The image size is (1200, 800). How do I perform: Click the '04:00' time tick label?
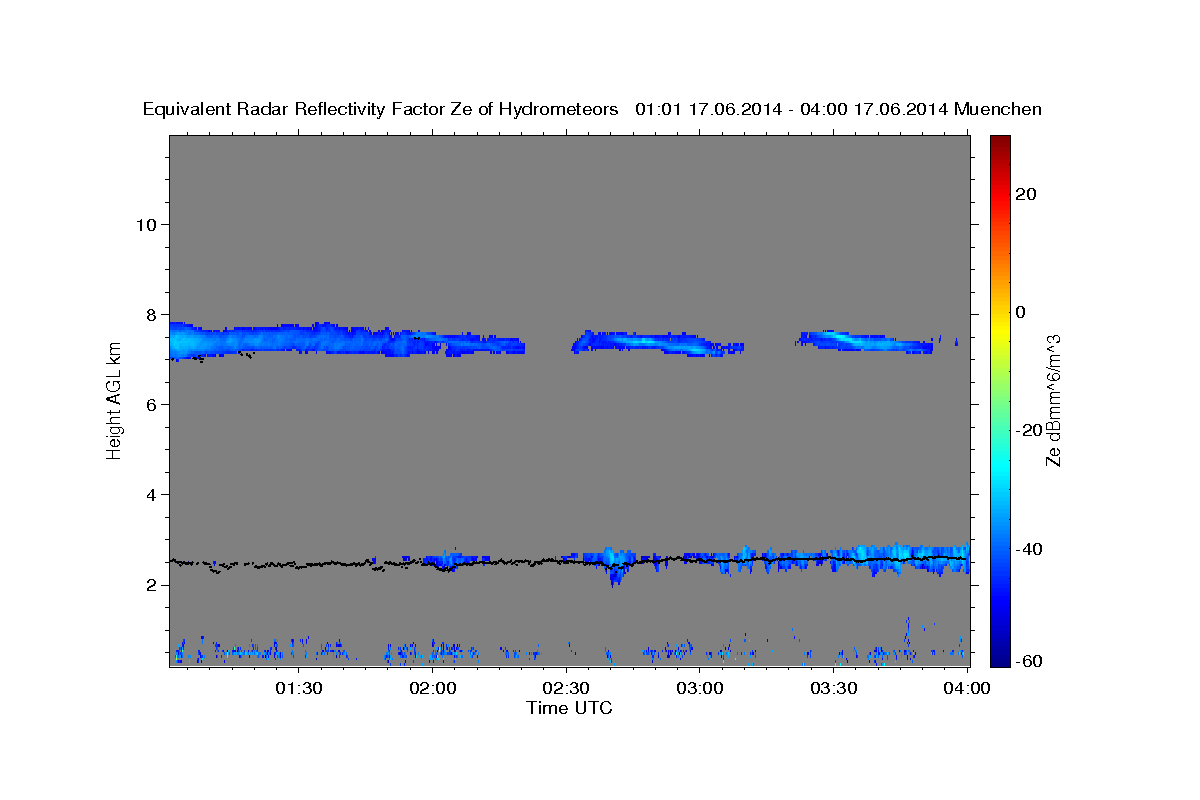(967, 688)
